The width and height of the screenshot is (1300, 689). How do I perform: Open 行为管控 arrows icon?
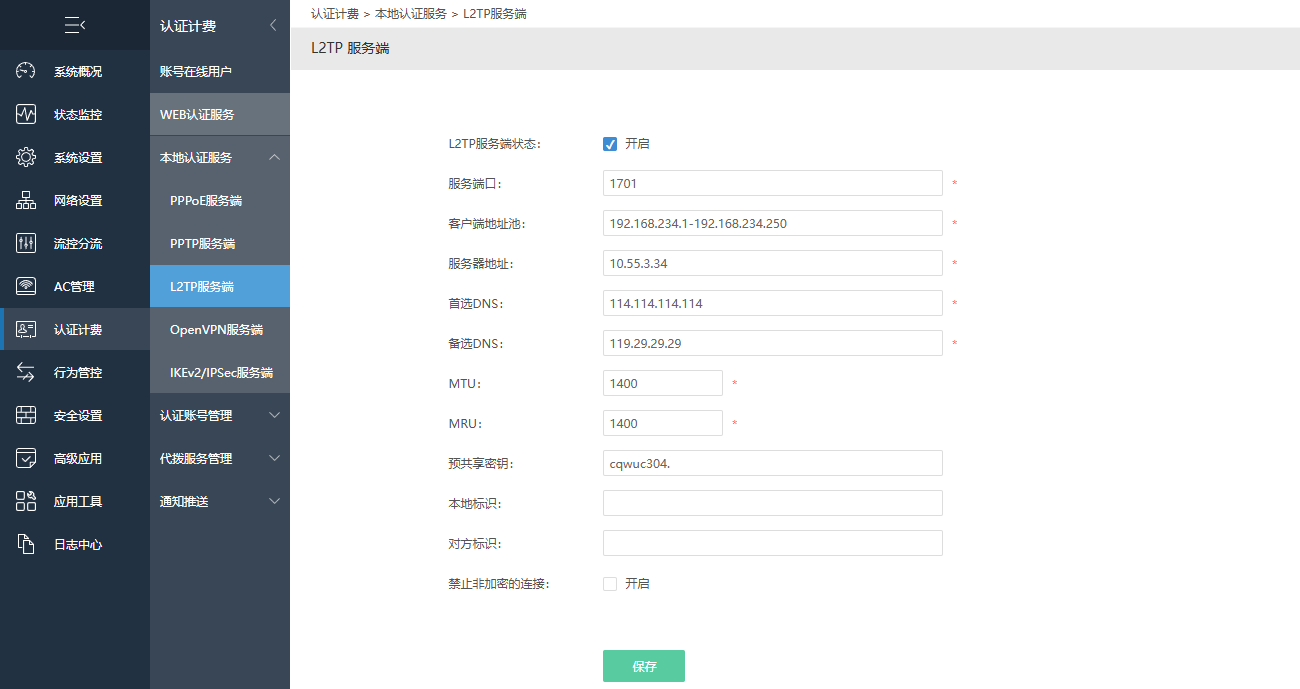[26, 373]
